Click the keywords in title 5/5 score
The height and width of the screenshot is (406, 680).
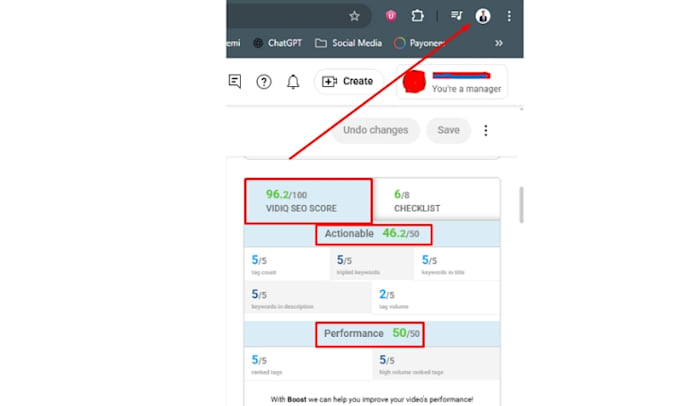(457, 264)
